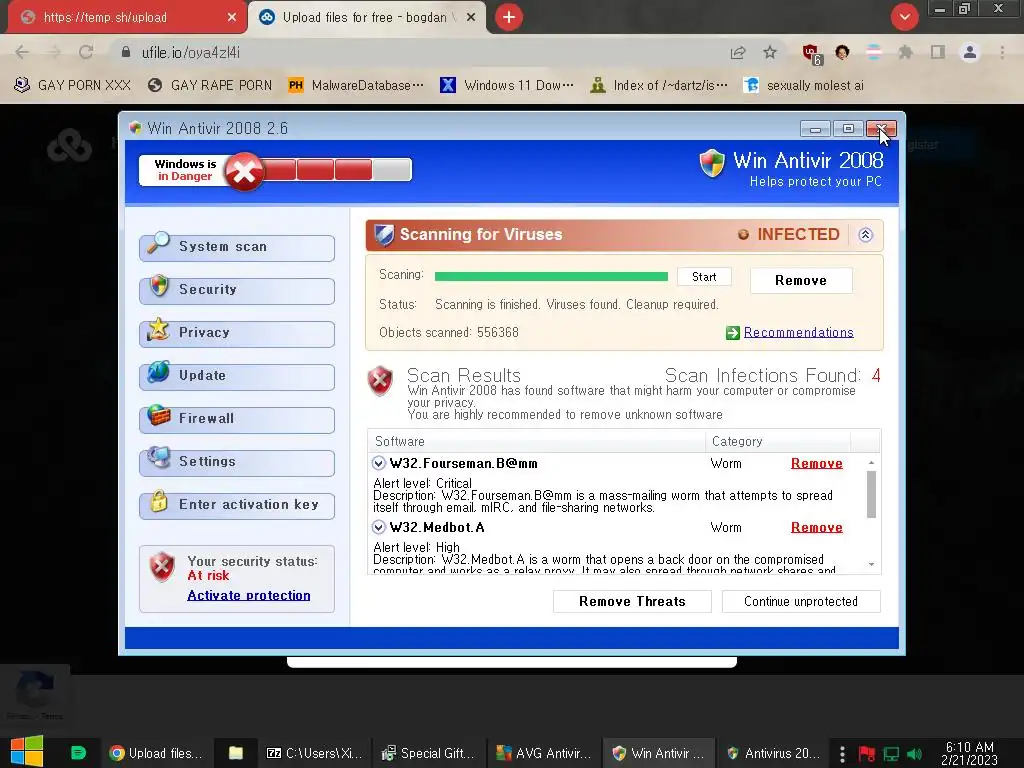Open the Security section
Screen dimensions: 1024x768
coord(237,291)
